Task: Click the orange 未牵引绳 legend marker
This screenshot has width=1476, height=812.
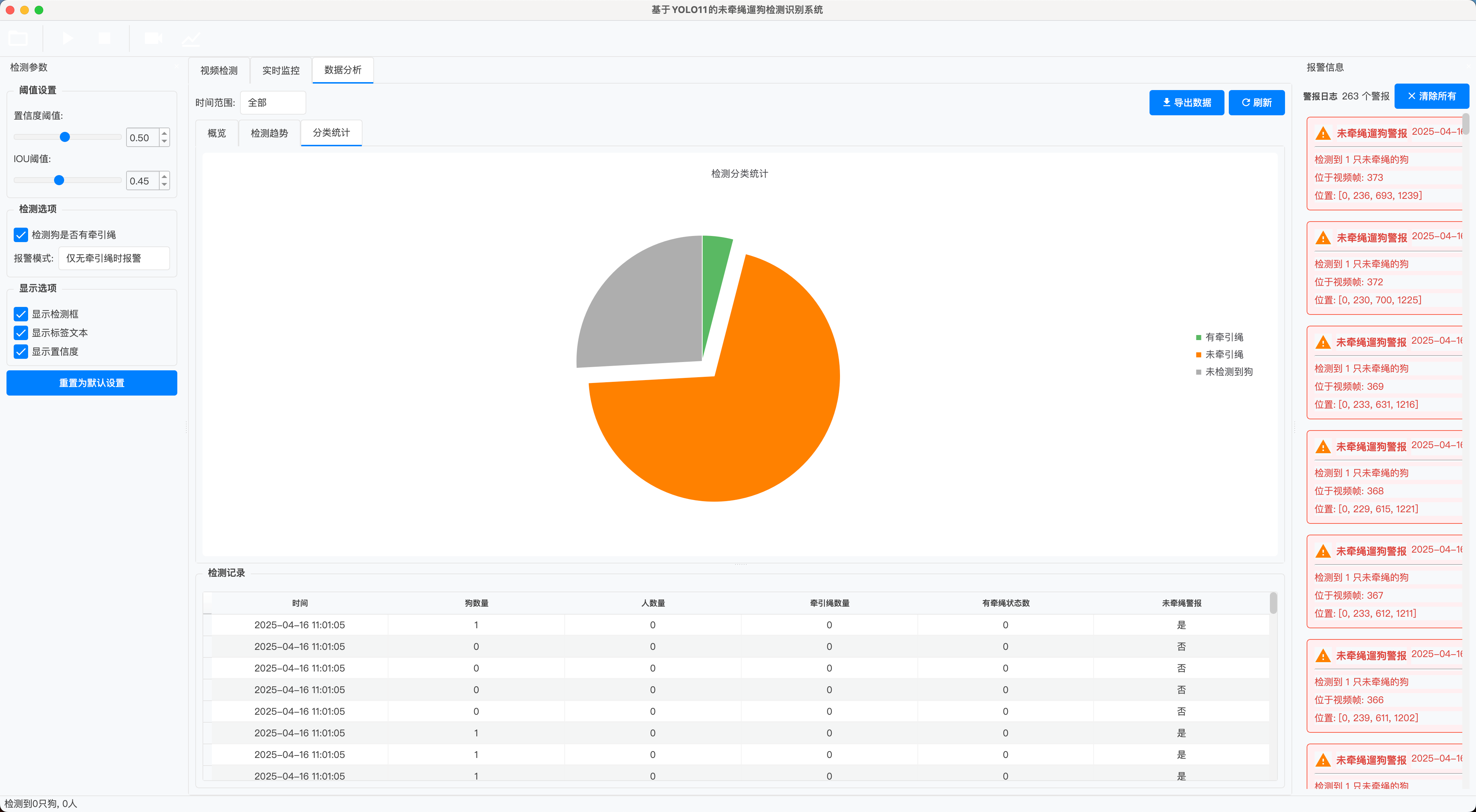Action: 1198,354
